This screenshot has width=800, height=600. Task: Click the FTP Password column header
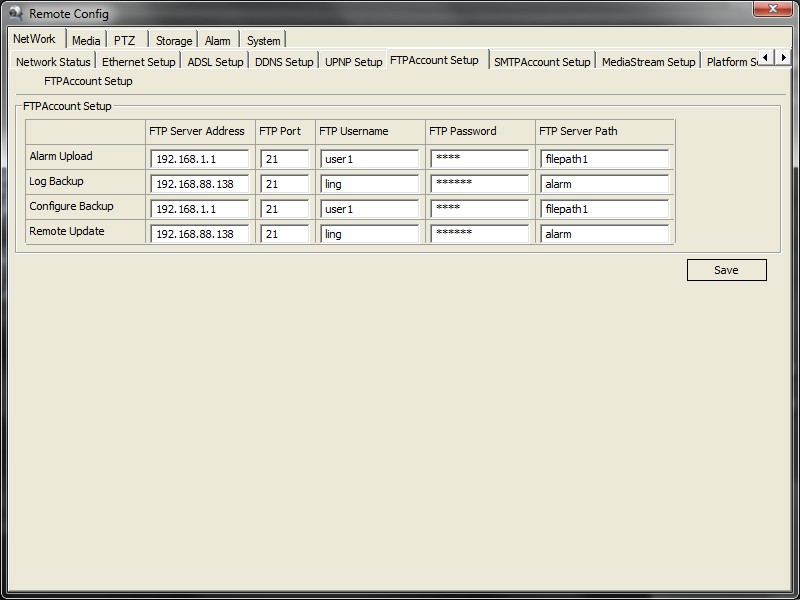click(463, 131)
